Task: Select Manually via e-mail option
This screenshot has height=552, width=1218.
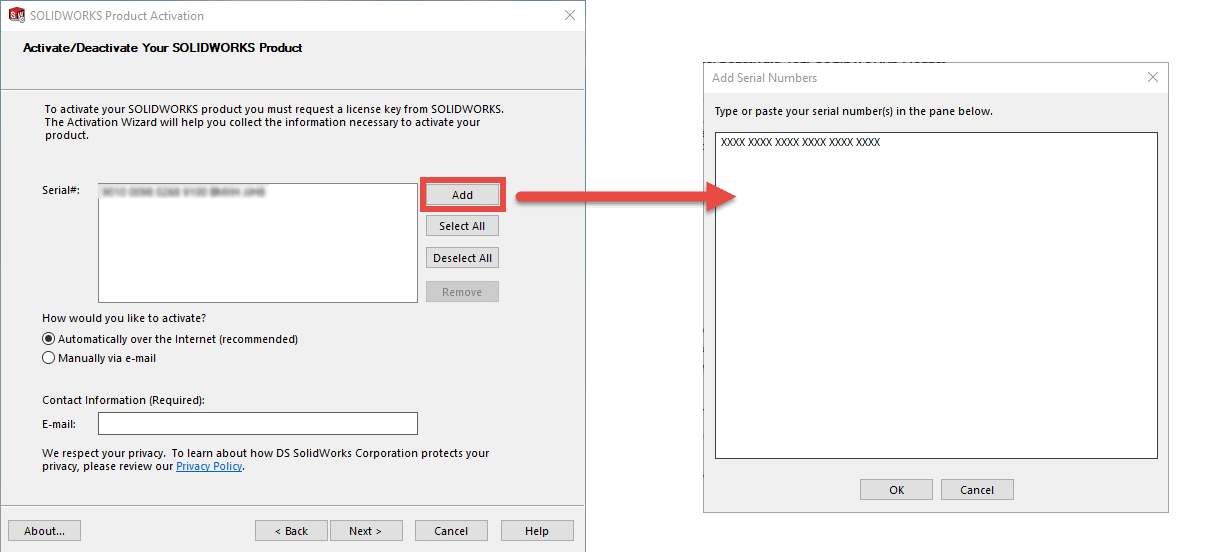Action: pyautogui.click(x=99, y=358)
